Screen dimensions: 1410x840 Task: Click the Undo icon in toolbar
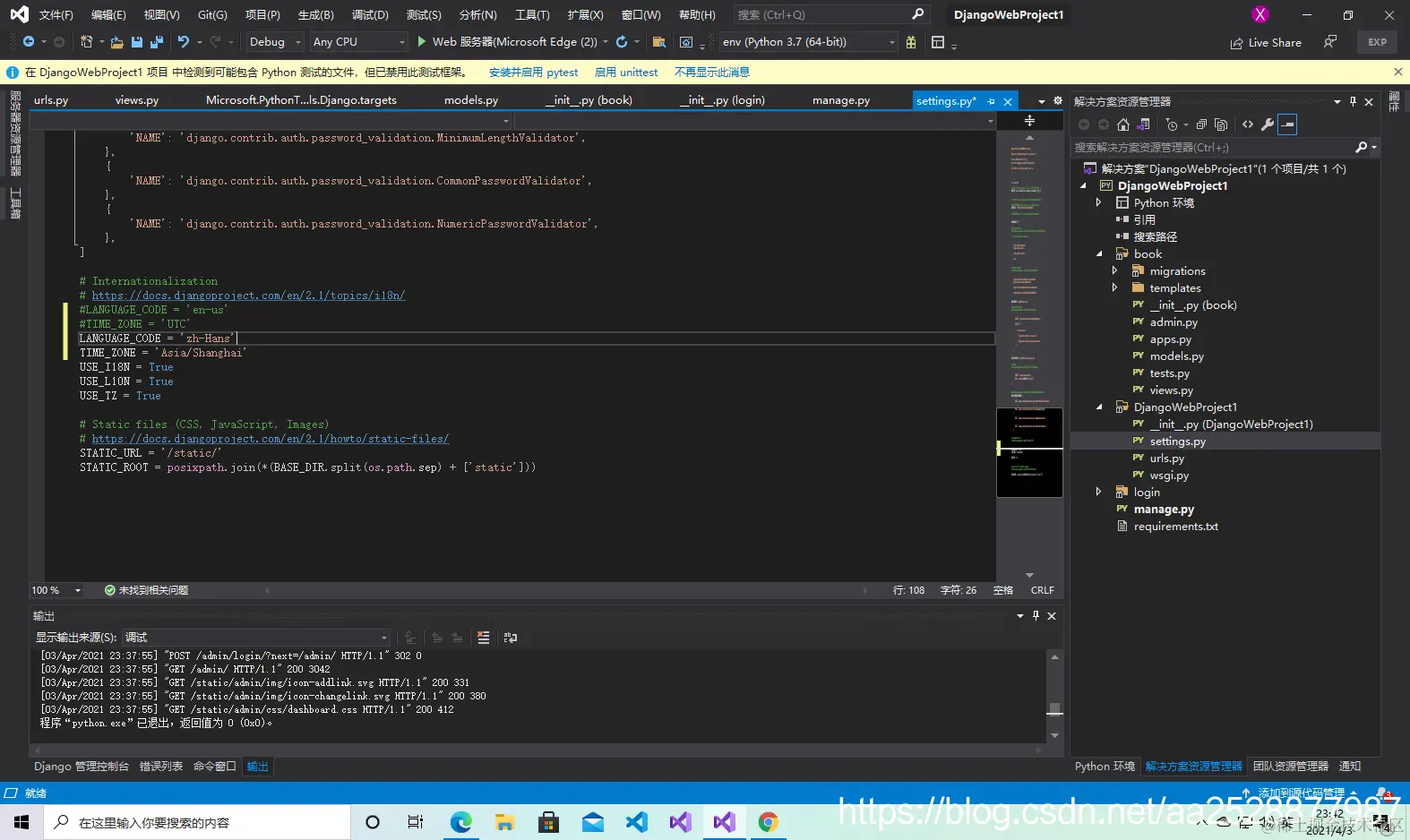[184, 42]
